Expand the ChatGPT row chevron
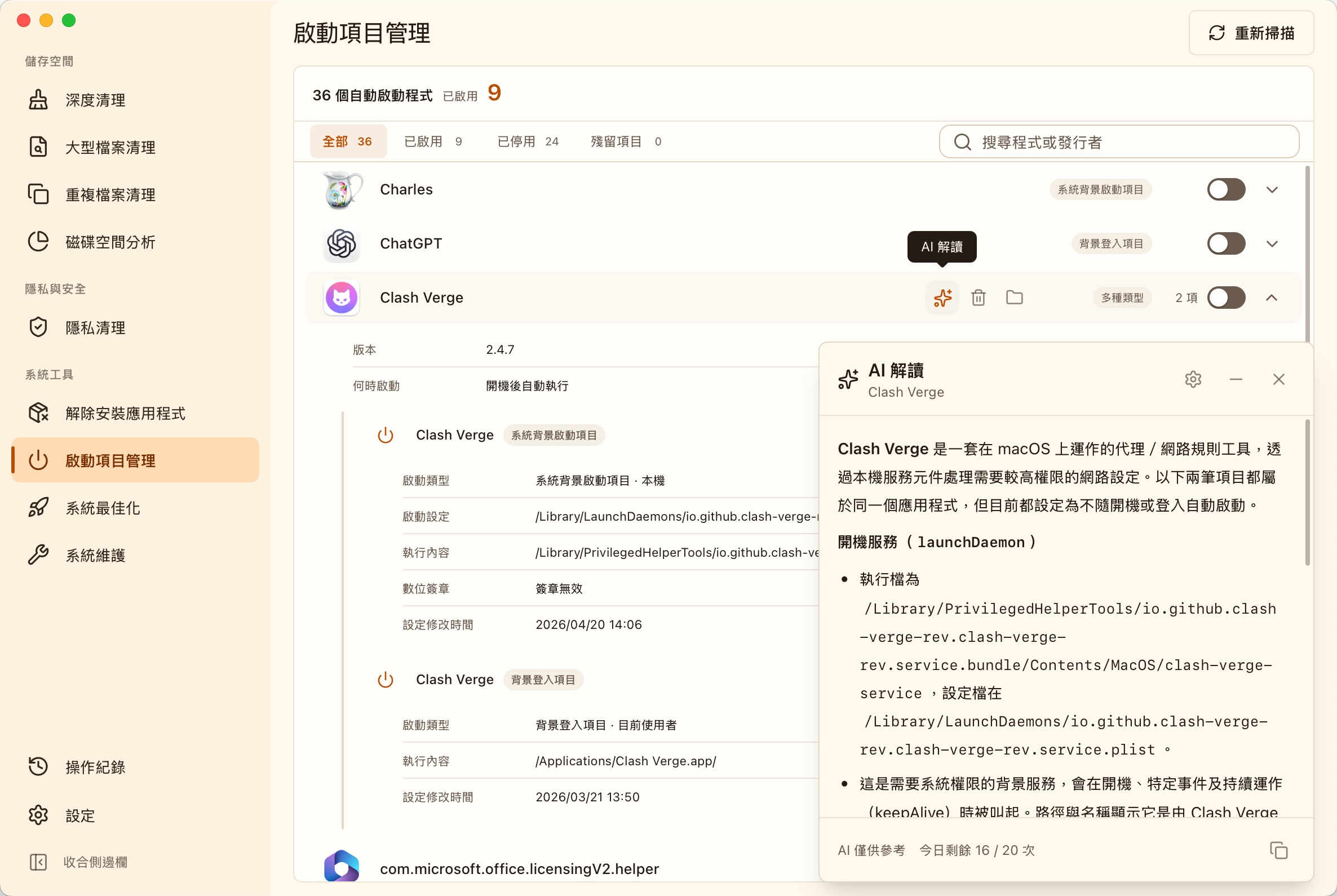Viewport: 1337px width, 896px height. pos(1272,244)
